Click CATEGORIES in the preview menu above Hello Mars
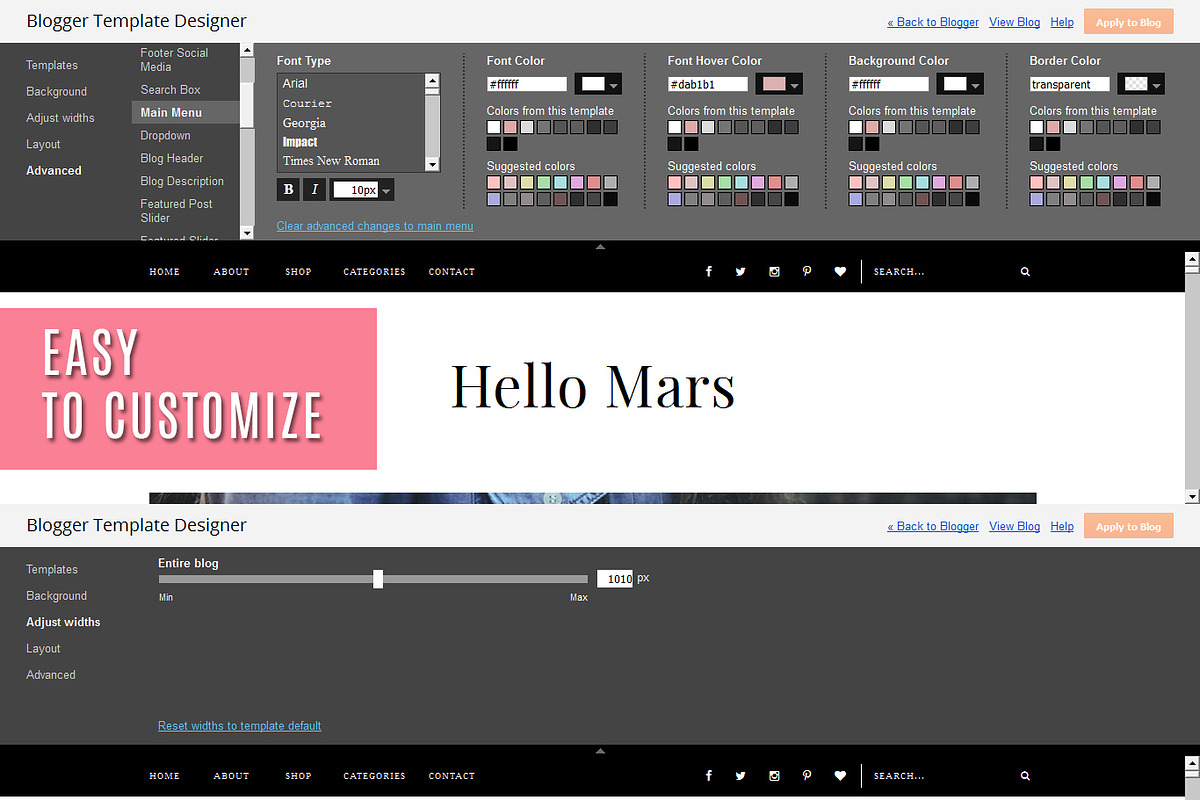The height and width of the screenshot is (800, 1200). pyautogui.click(x=375, y=272)
